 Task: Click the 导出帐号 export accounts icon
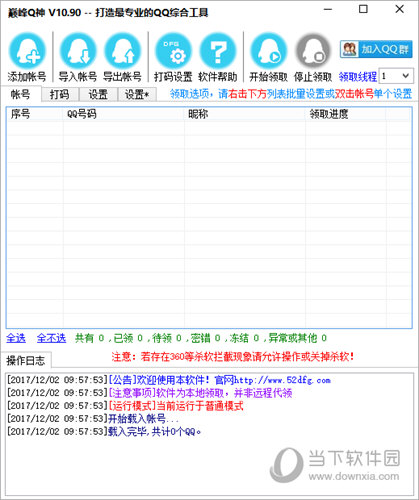tap(122, 51)
